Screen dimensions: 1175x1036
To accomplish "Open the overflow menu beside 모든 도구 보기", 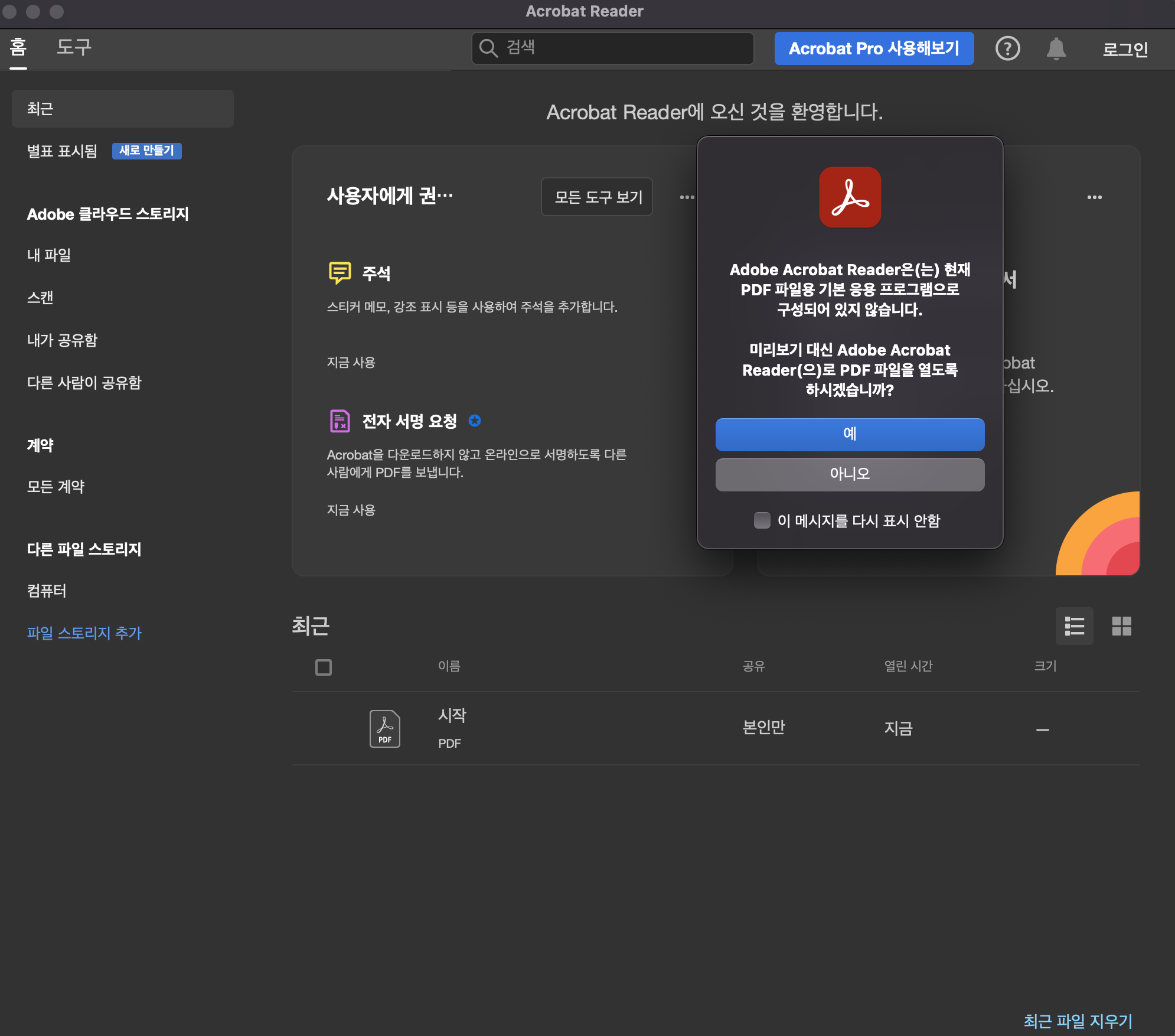I will tap(687, 197).
